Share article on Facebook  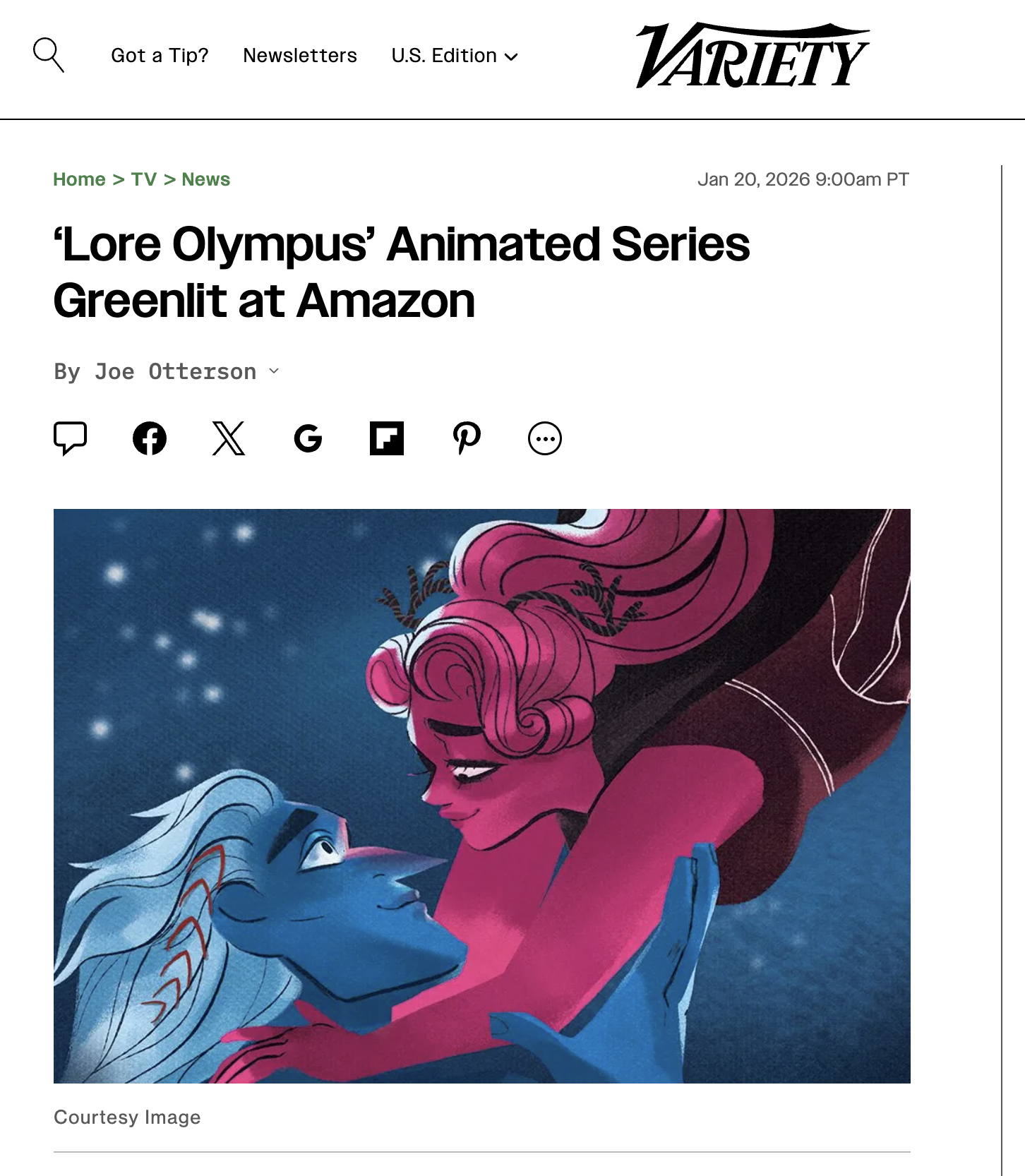(x=150, y=438)
